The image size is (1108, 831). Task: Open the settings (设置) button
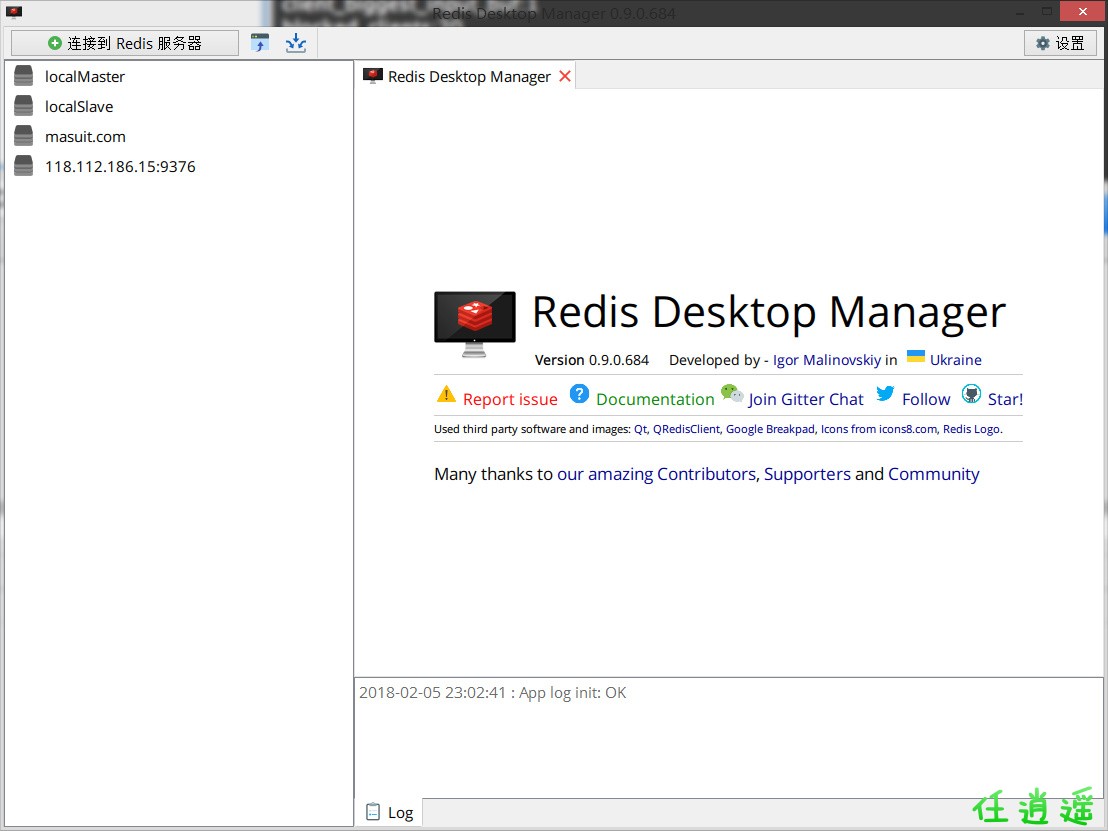[1060, 43]
